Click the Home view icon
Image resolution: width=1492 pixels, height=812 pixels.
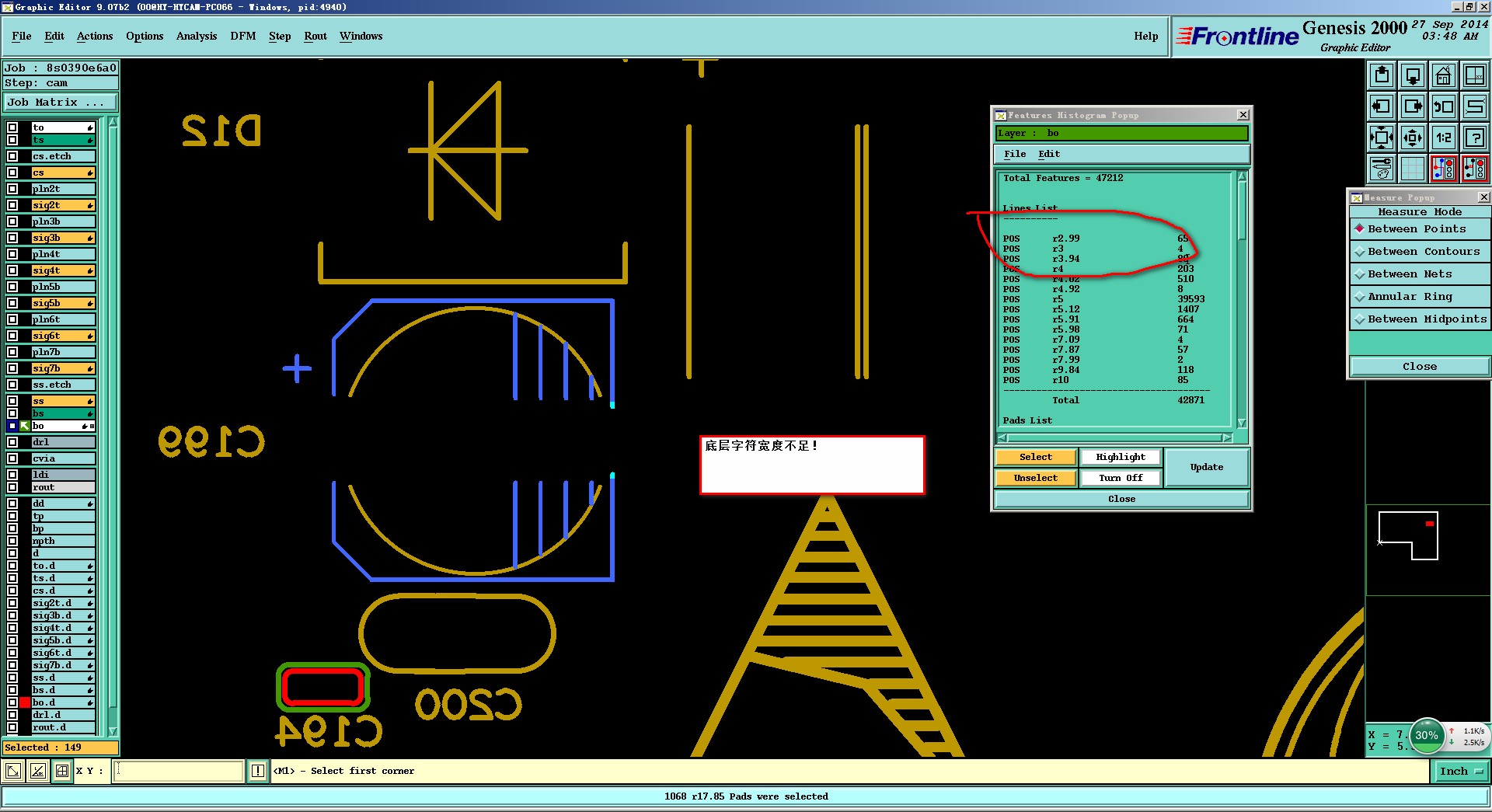1444,75
